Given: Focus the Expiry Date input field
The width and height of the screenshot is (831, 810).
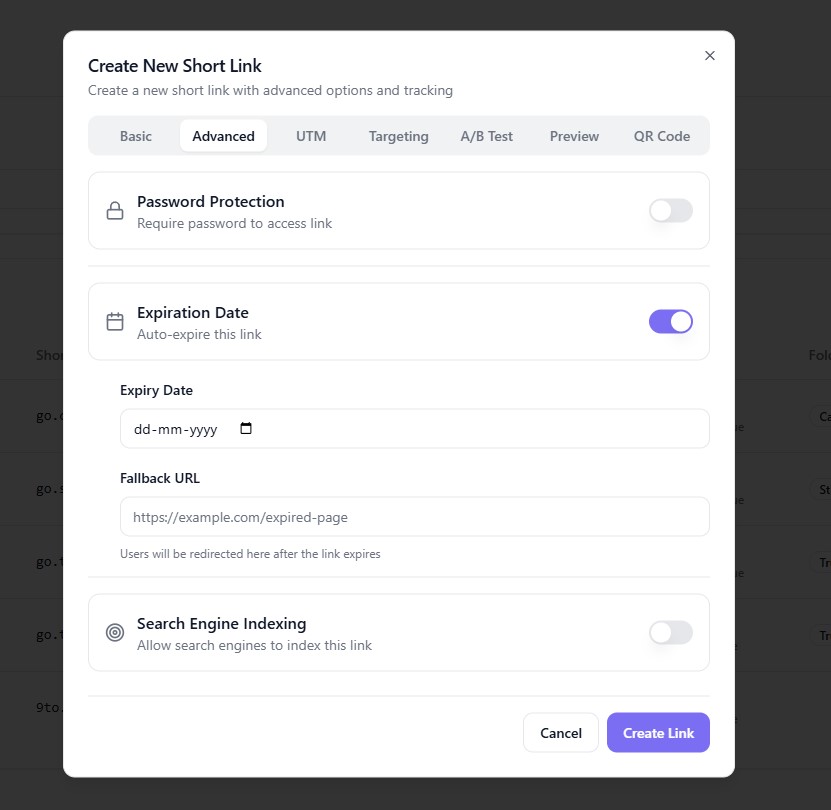Looking at the screenshot, I should [180, 429].
